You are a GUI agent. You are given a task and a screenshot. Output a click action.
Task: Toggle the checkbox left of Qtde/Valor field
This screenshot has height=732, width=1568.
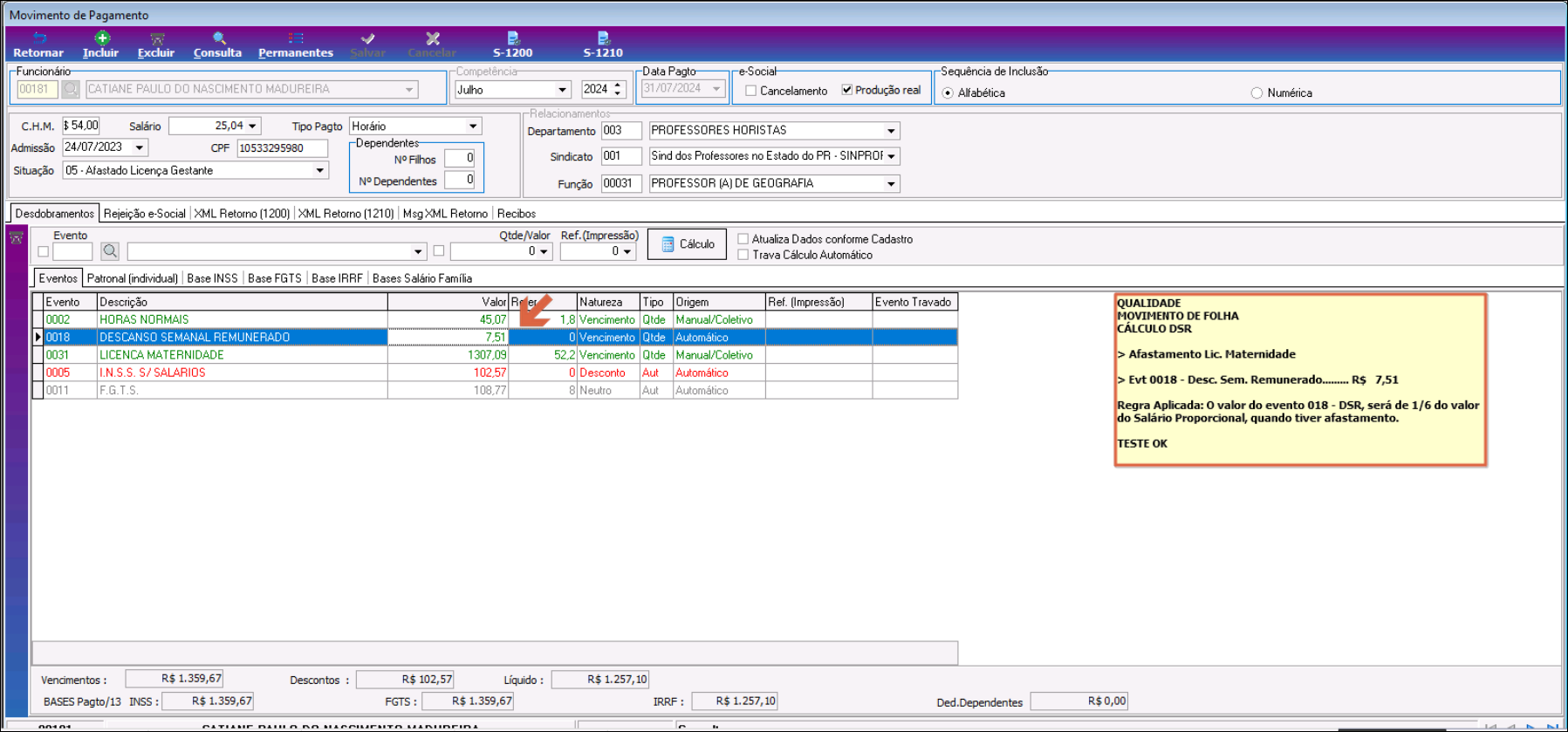tap(439, 251)
